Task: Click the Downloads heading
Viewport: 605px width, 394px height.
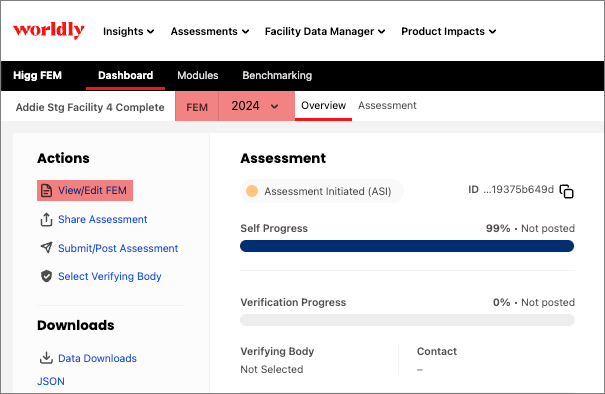Action: click(76, 325)
